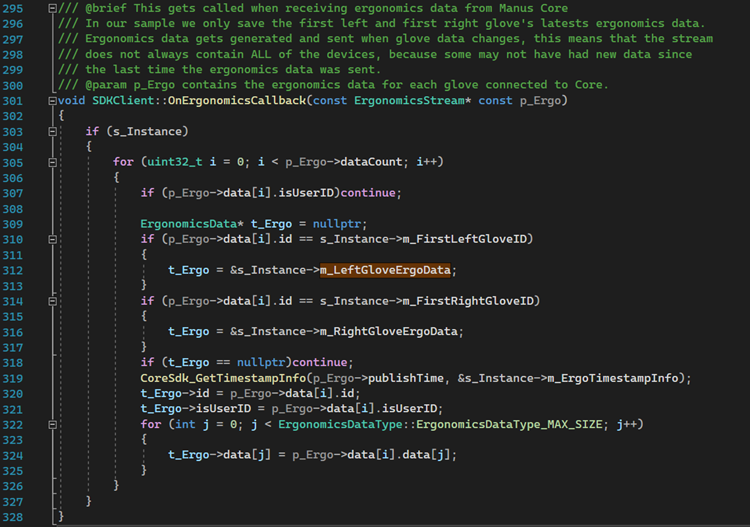Click m_FirstRightGloveID on line 314

(468, 301)
